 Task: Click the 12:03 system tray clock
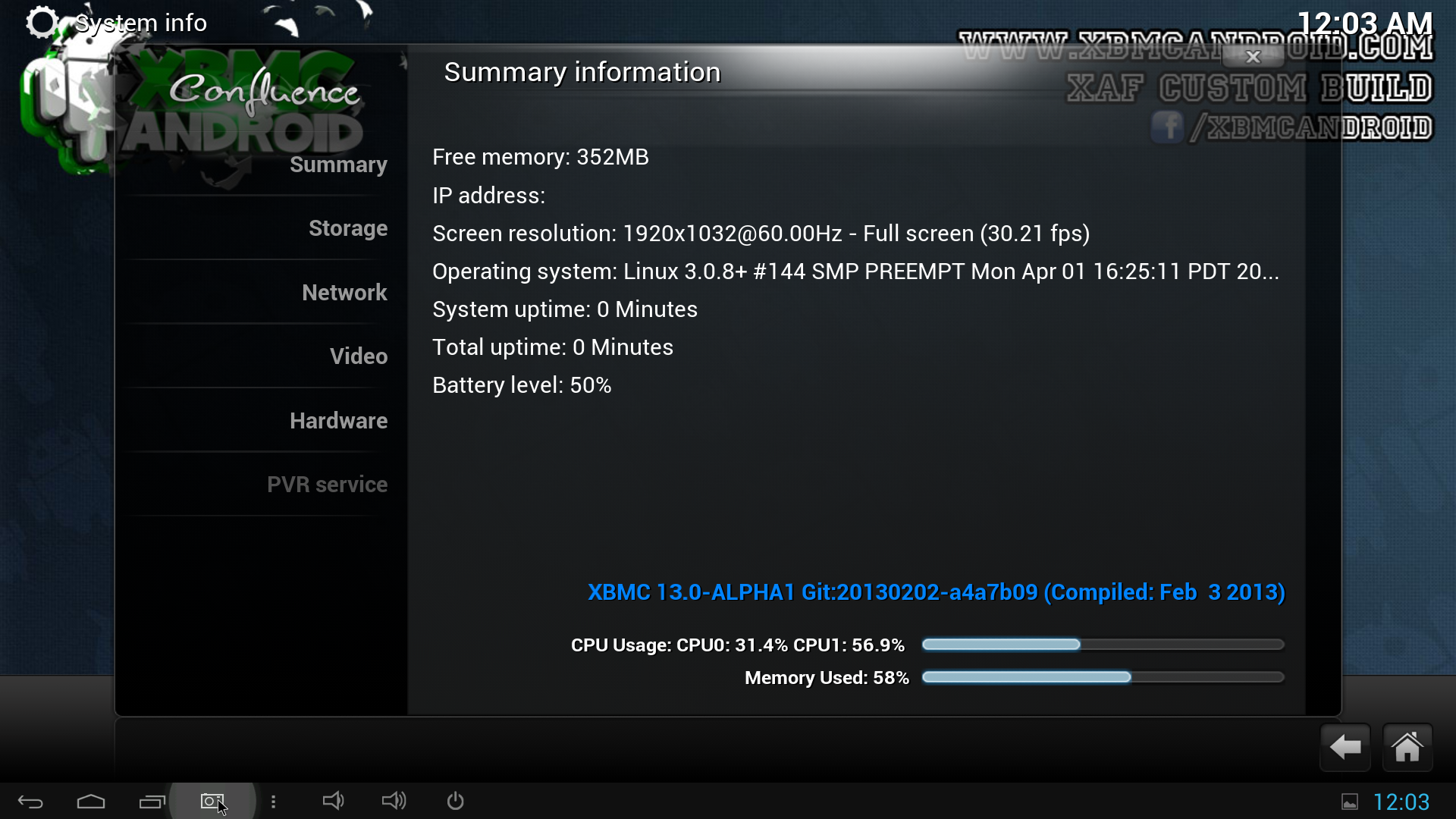[x=1401, y=802]
